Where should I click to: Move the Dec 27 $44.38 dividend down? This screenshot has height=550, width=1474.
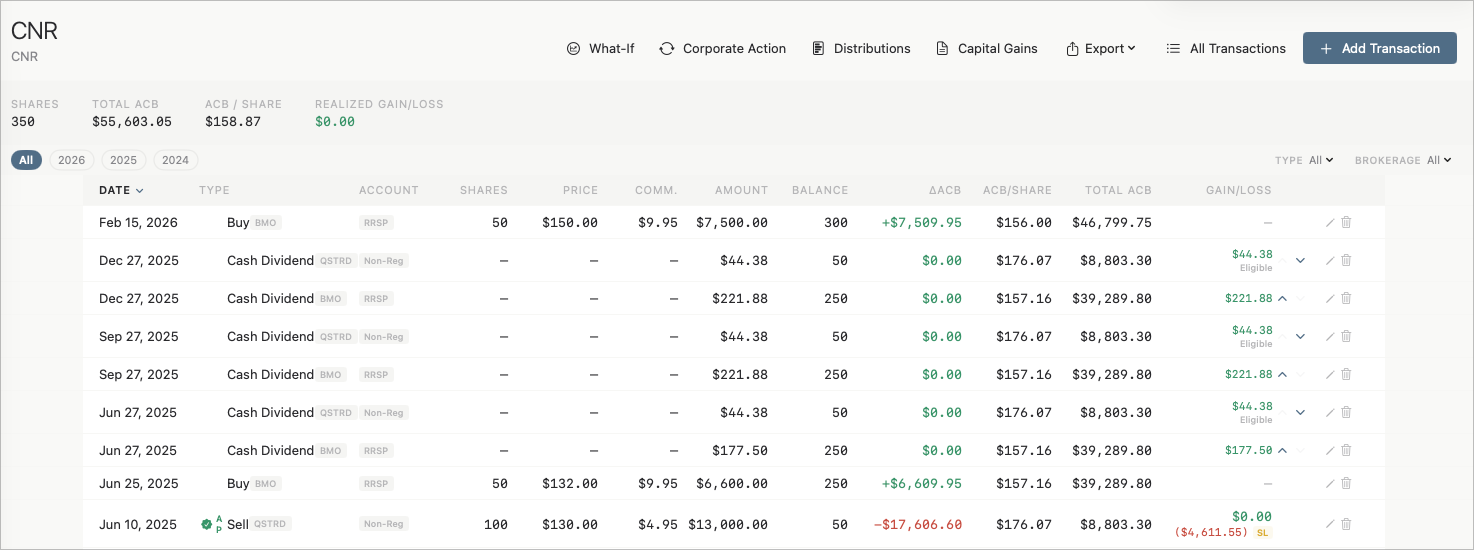point(1300,260)
